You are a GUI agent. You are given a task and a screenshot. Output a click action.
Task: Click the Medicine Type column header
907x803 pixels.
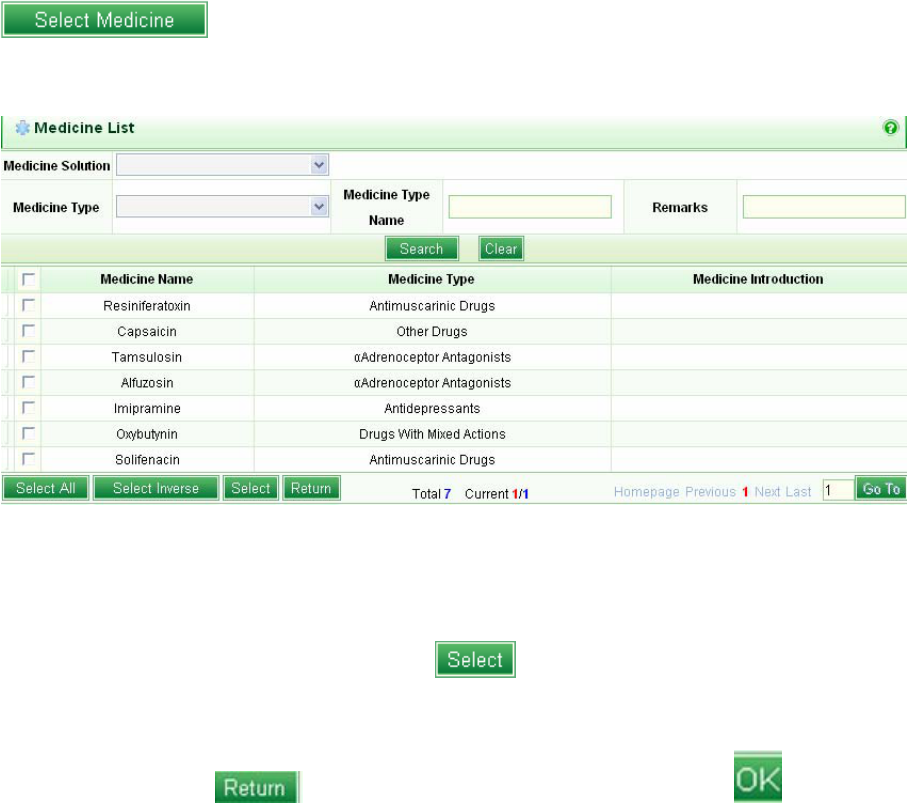pyautogui.click(x=432, y=279)
